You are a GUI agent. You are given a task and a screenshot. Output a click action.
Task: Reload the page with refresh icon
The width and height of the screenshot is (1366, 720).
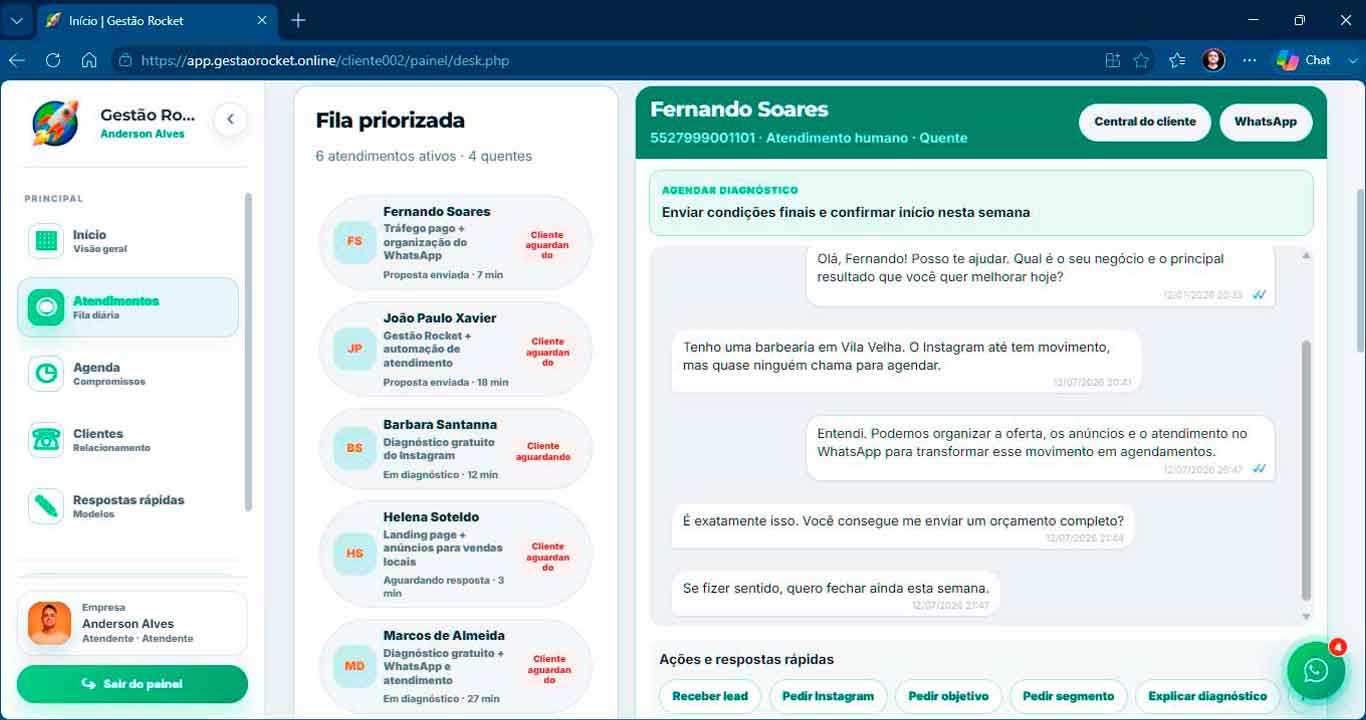(53, 60)
